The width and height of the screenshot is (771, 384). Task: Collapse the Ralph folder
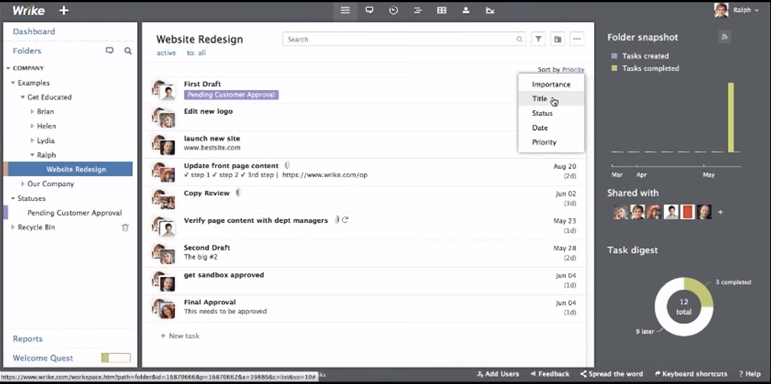tap(32, 155)
